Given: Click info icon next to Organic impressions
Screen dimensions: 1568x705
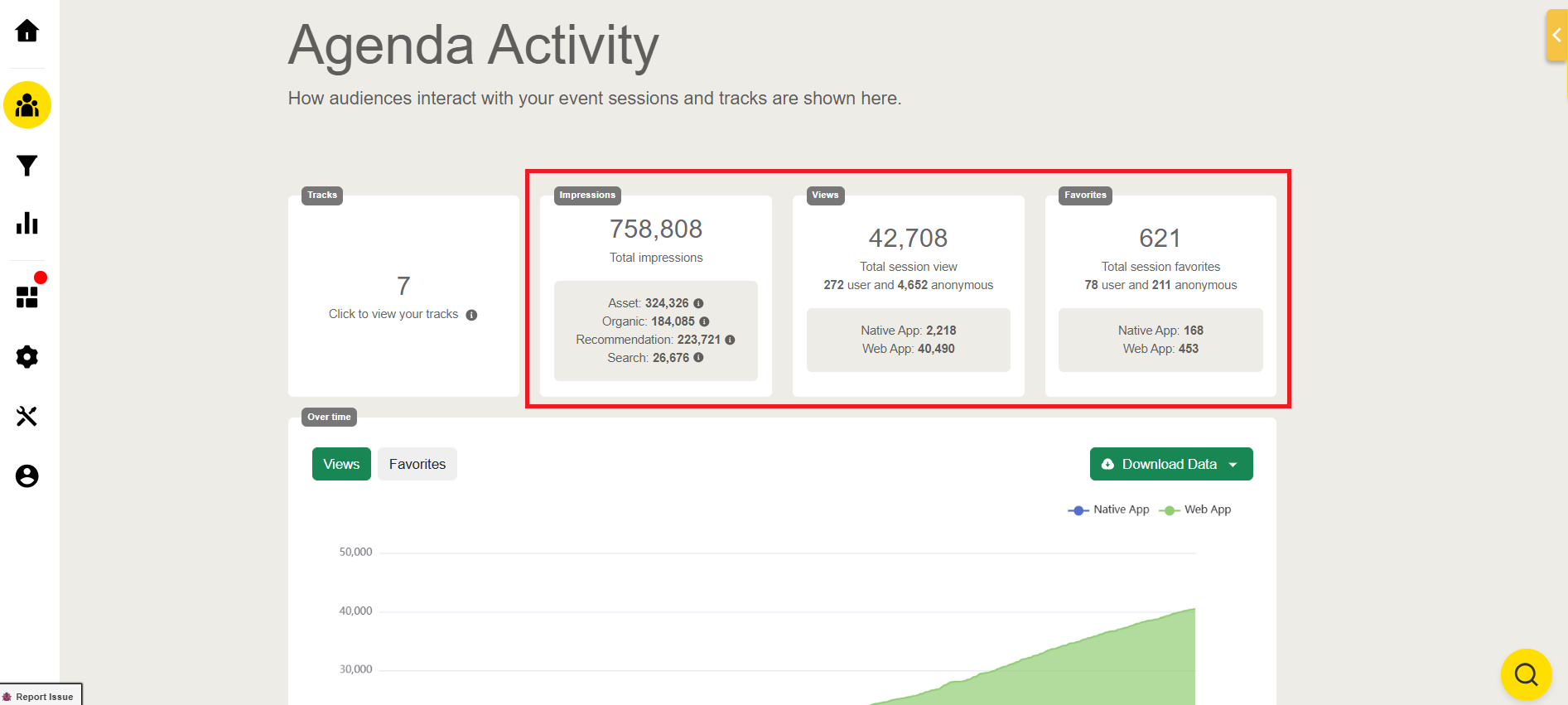Looking at the screenshot, I should (x=704, y=321).
